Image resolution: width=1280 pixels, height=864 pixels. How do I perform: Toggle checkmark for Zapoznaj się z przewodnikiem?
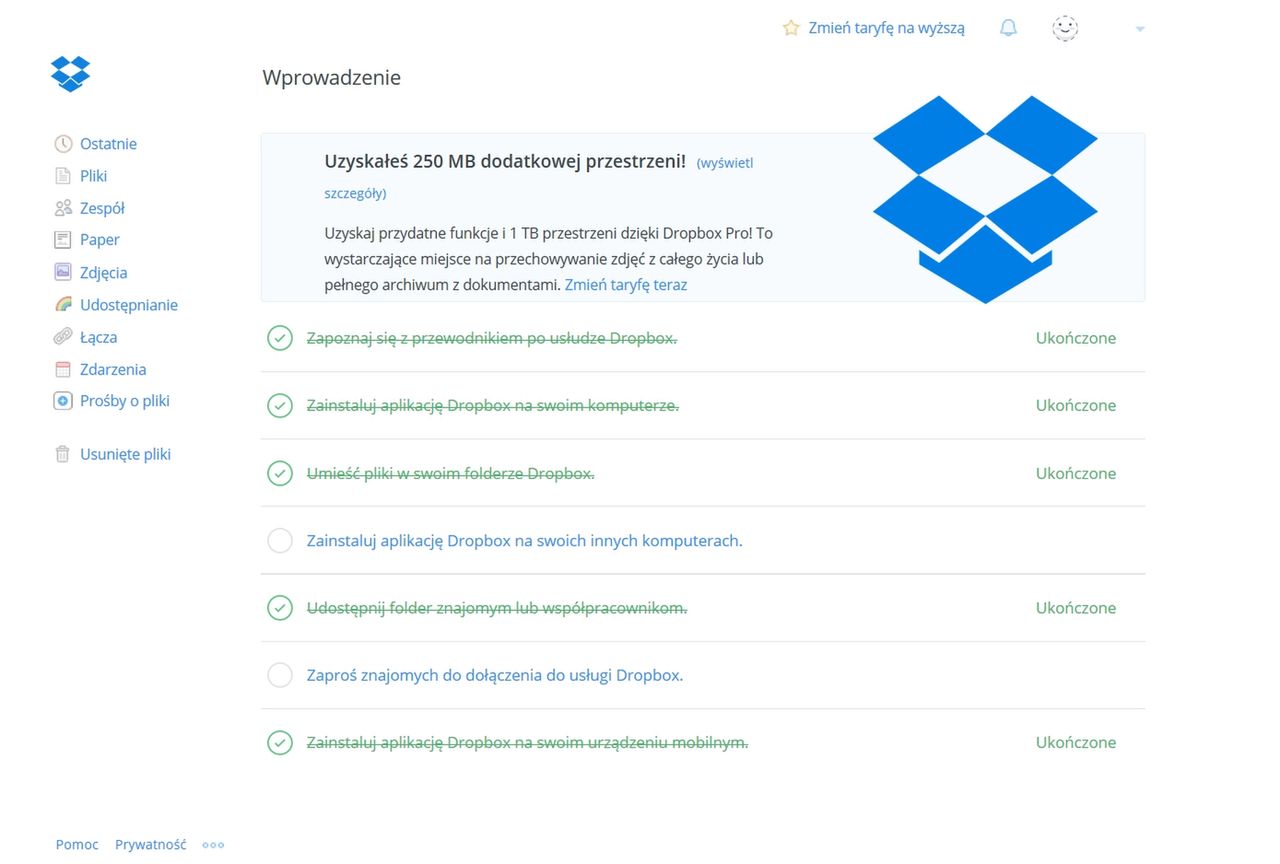coord(280,338)
